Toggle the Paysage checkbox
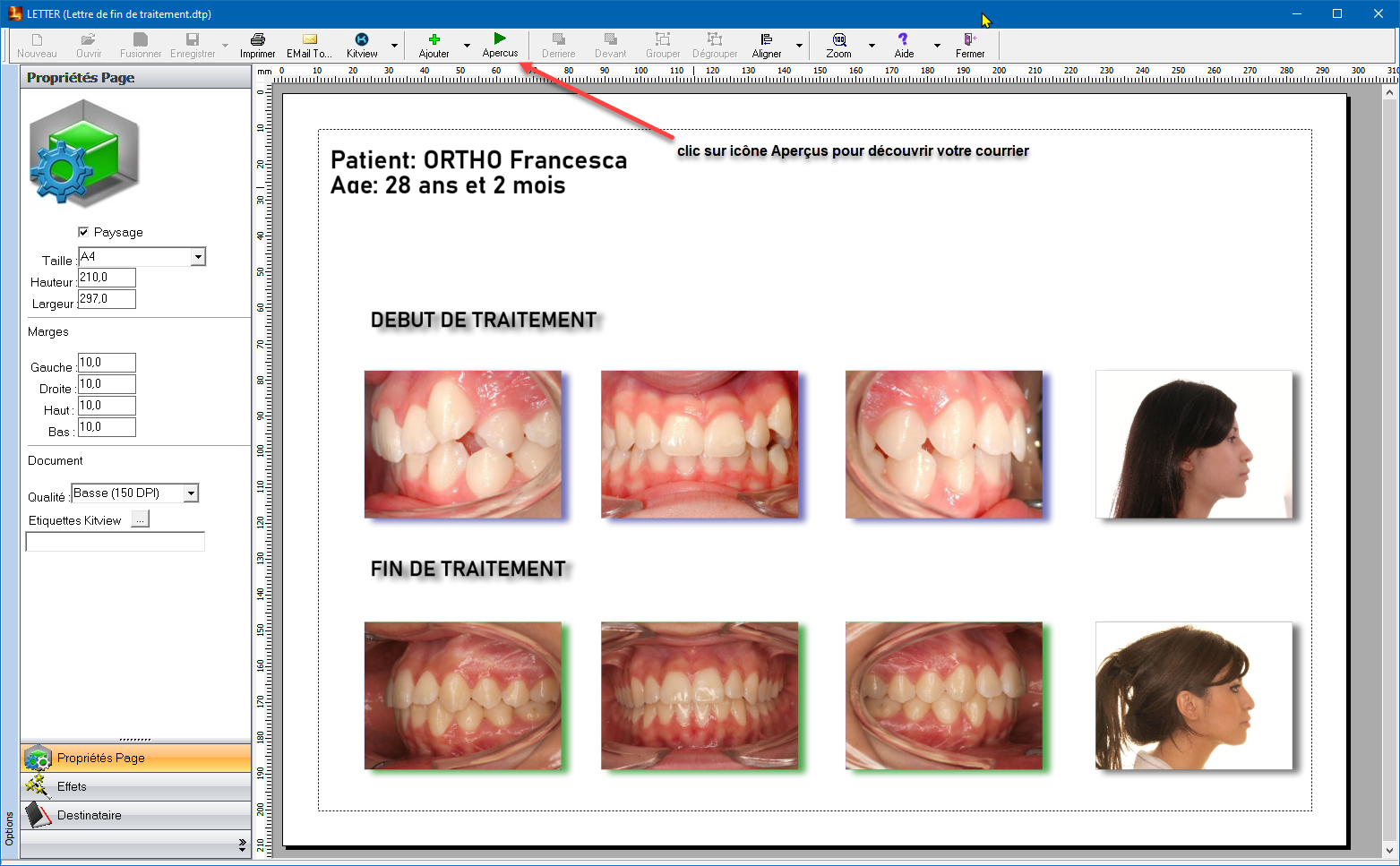1400x866 pixels. 84,232
